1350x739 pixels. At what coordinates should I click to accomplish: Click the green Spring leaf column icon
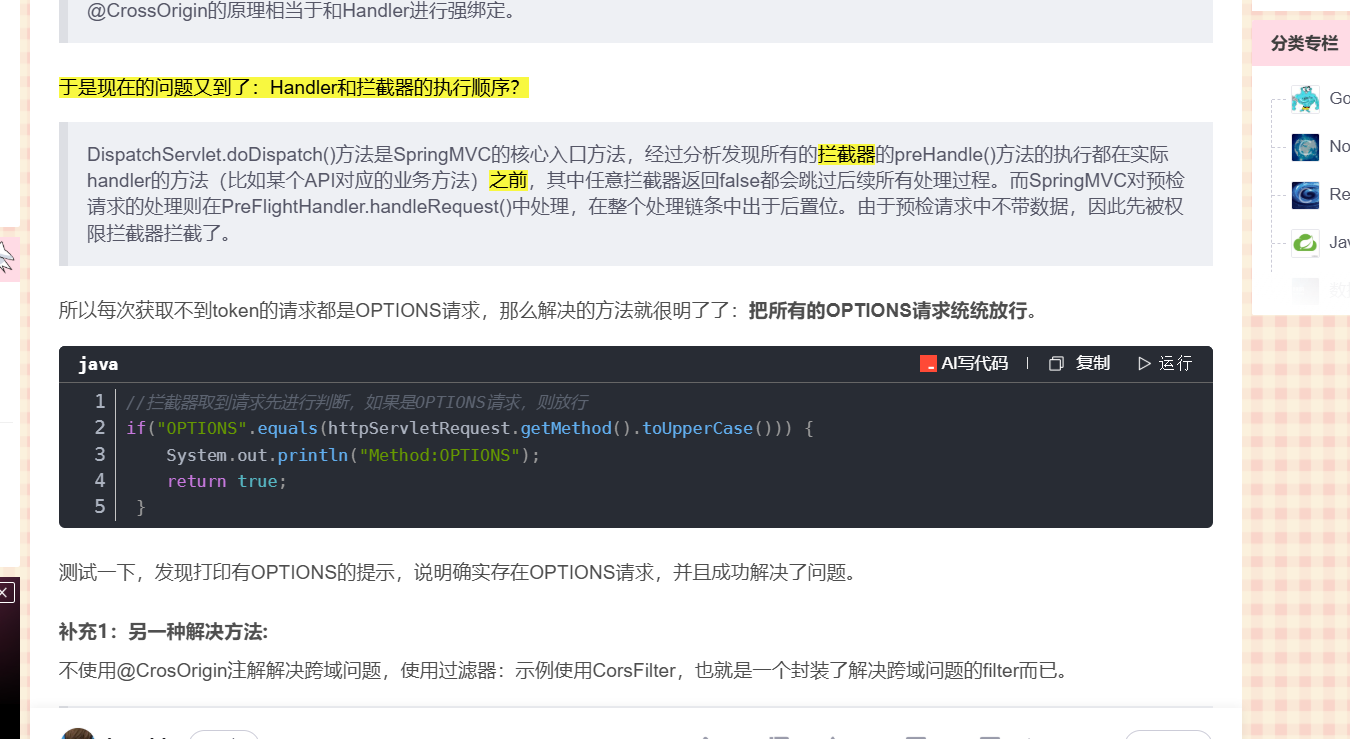point(1305,242)
